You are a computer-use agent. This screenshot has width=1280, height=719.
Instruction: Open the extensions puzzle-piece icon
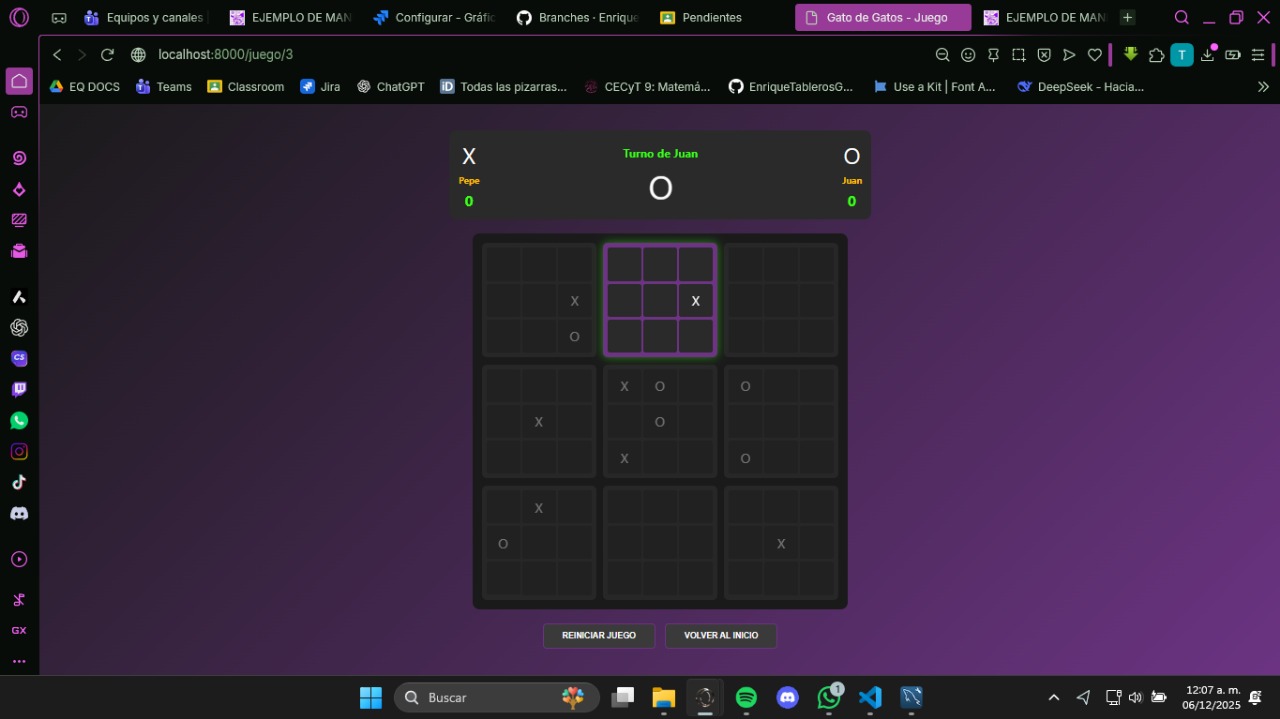[x=1157, y=55]
